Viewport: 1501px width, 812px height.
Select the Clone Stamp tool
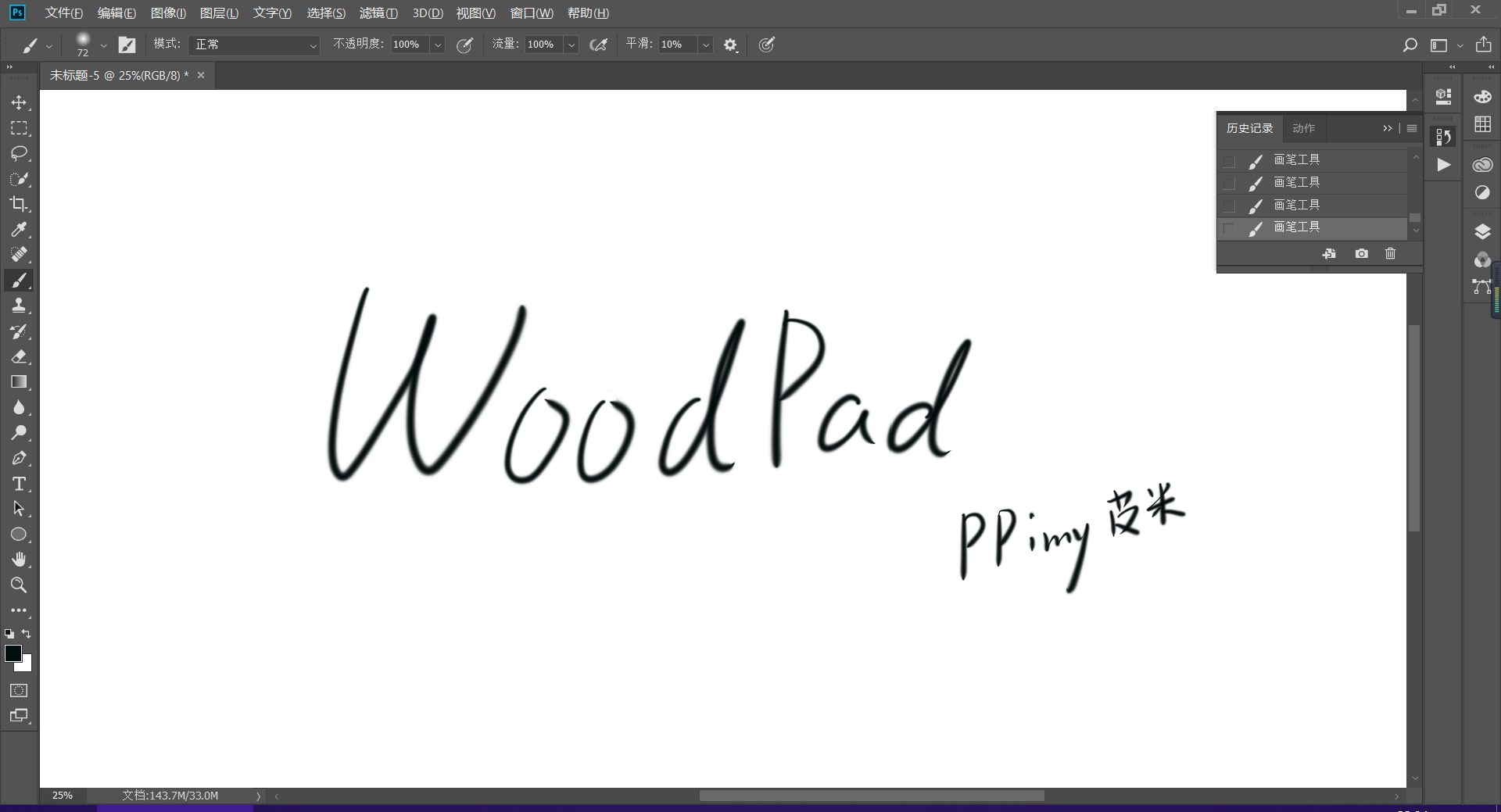pyautogui.click(x=19, y=306)
